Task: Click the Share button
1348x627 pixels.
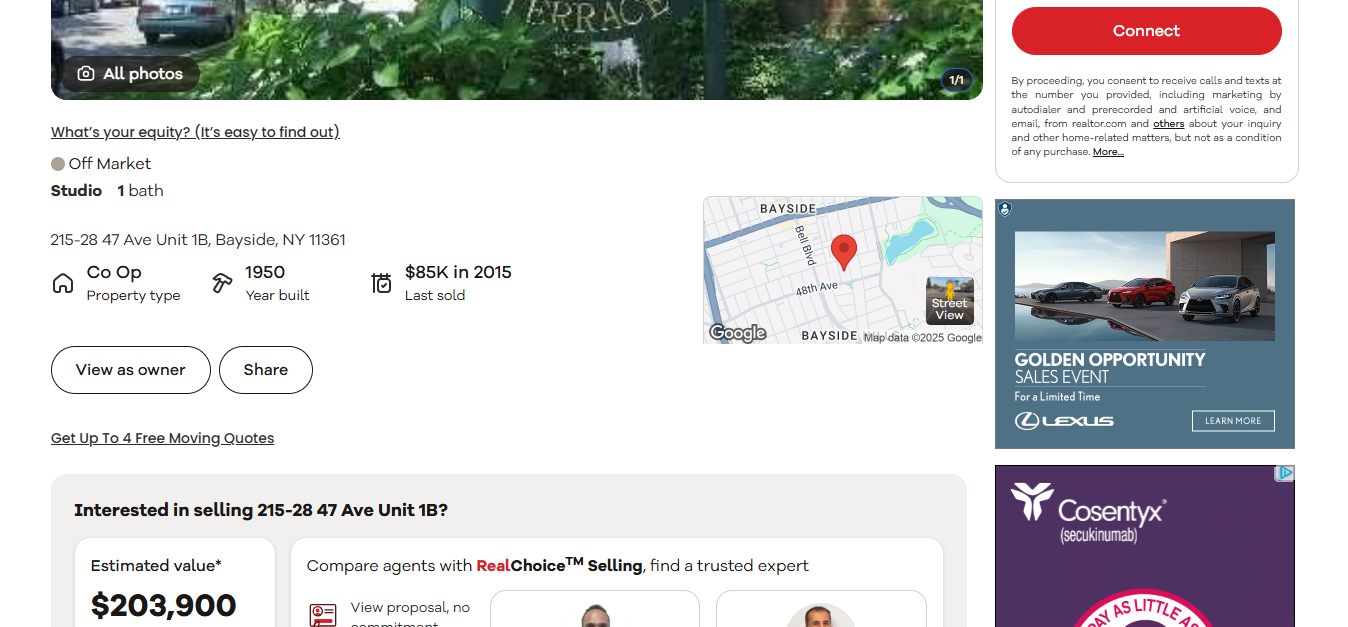Action: [x=266, y=370]
